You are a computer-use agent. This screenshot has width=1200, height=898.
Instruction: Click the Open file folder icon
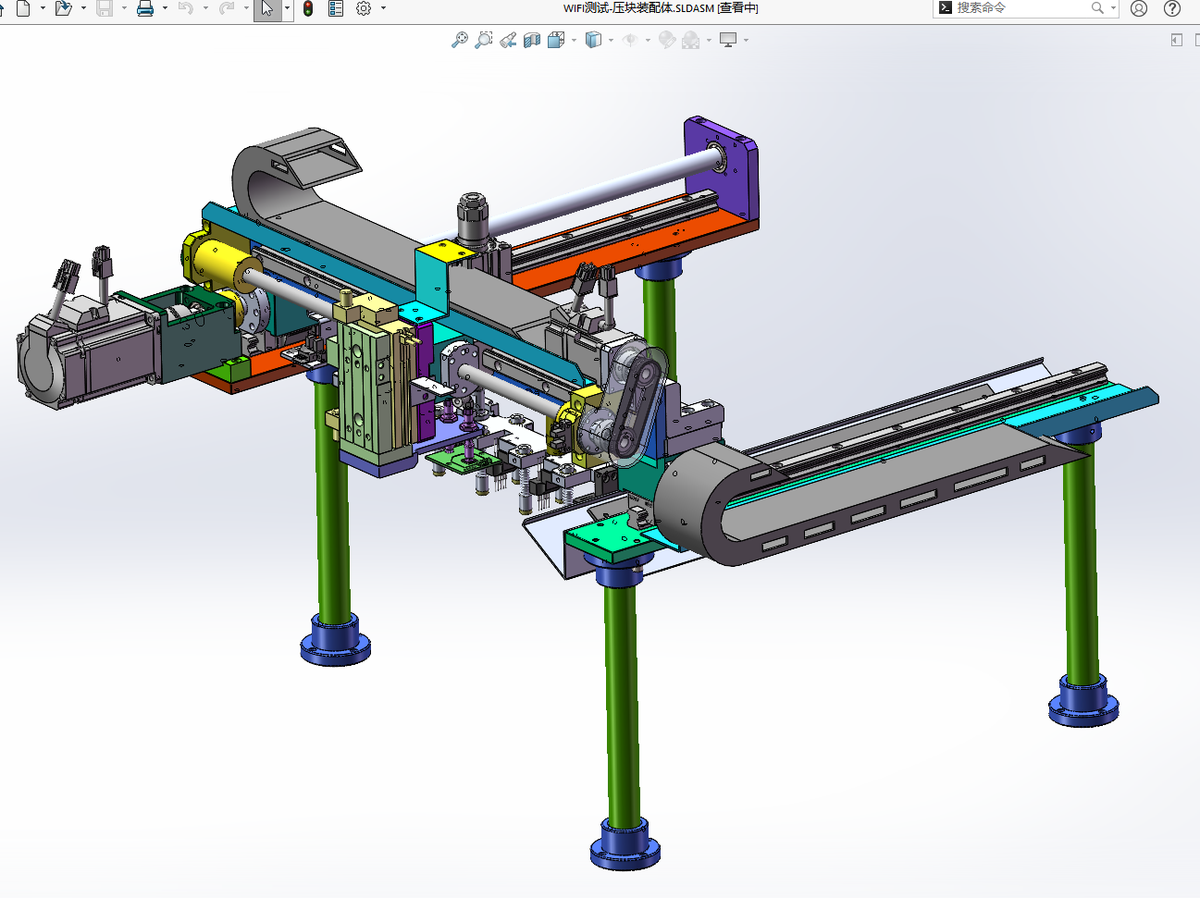(x=62, y=9)
